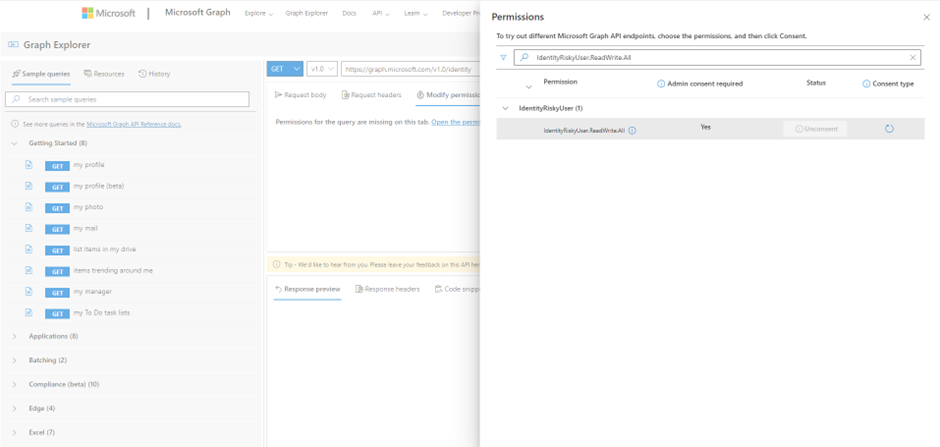Click the IdentityRiskyUser.ReadWrite.All permission row text
Image resolution: width=940 pixels, height=447 pixels.
click(585, 130)
